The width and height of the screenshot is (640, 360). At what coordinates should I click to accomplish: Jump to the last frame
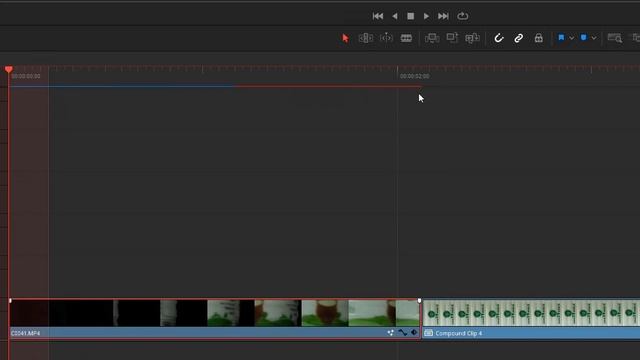(443, 16)
